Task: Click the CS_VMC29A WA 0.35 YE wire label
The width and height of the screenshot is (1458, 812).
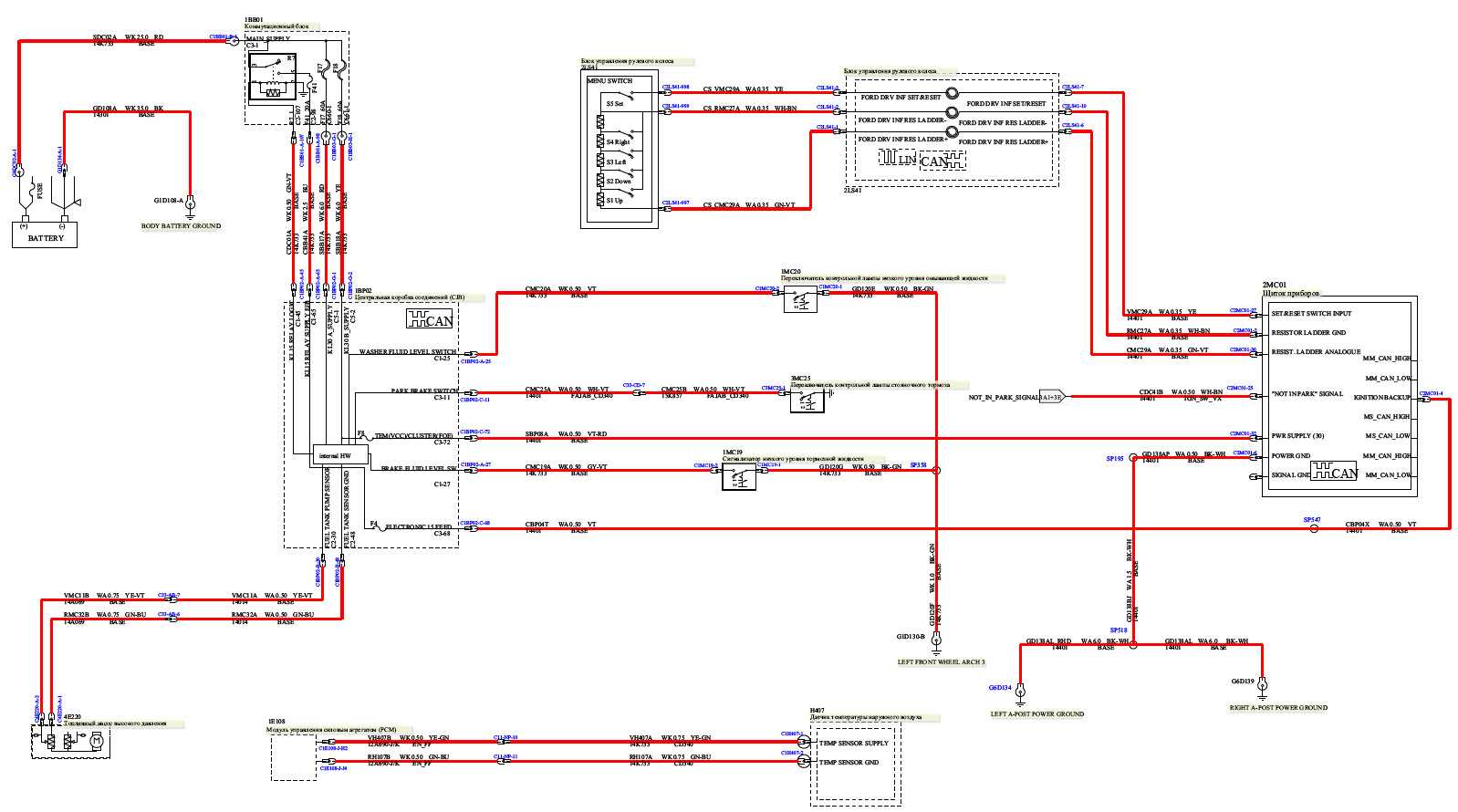Action: click(x=743, y=89)
